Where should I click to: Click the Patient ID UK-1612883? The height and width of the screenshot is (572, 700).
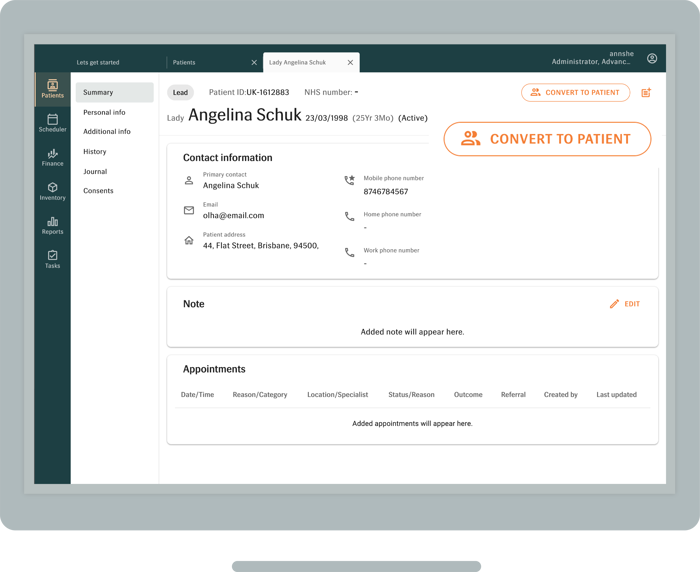[x=249, y=92]
